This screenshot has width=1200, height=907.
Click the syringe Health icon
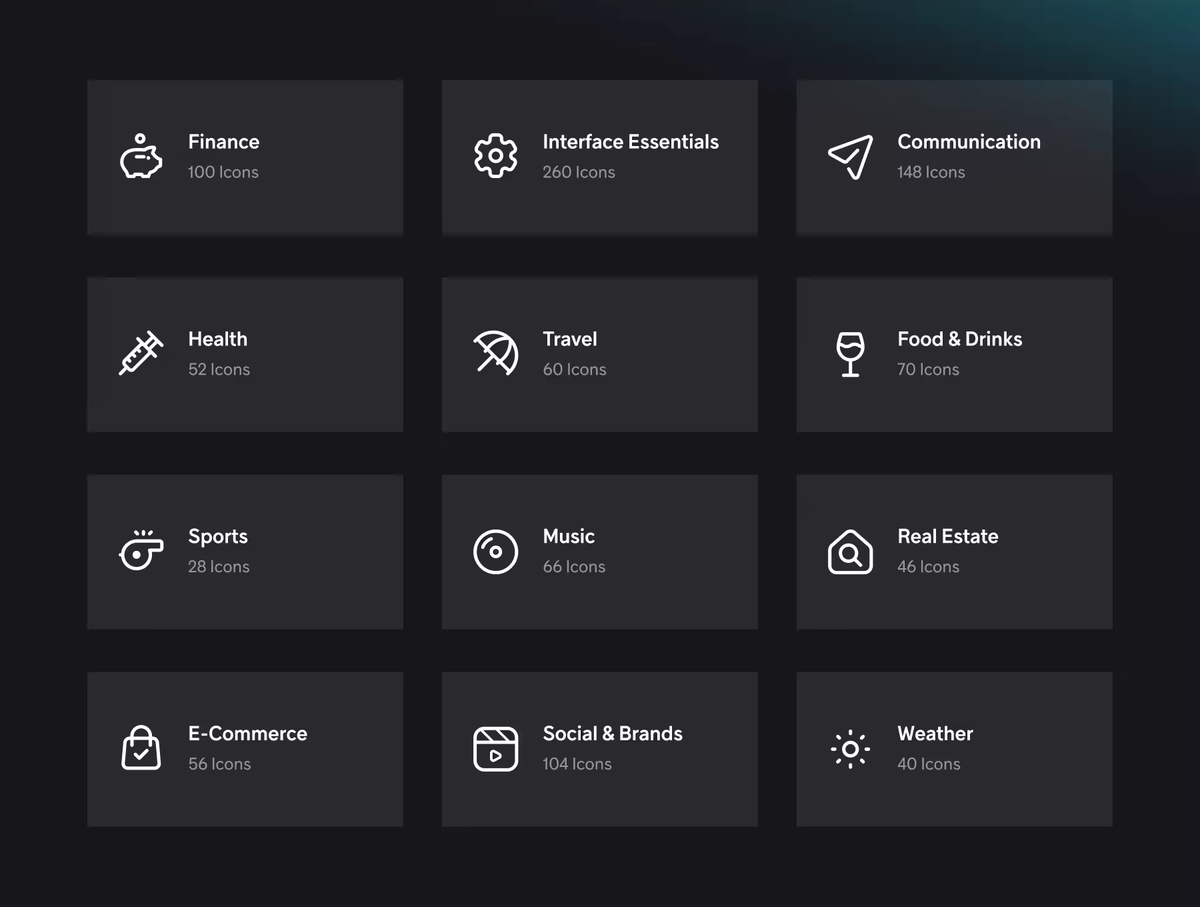coord(141,354)
